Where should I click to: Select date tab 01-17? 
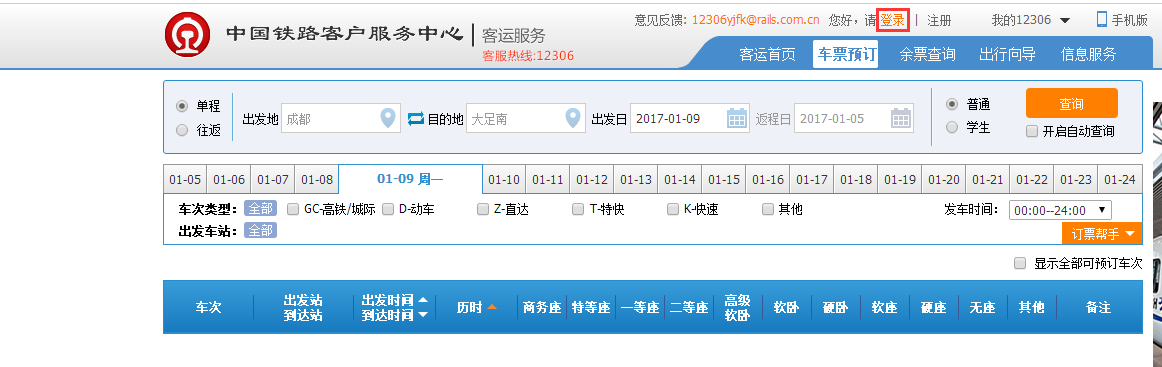pos(811,179)
